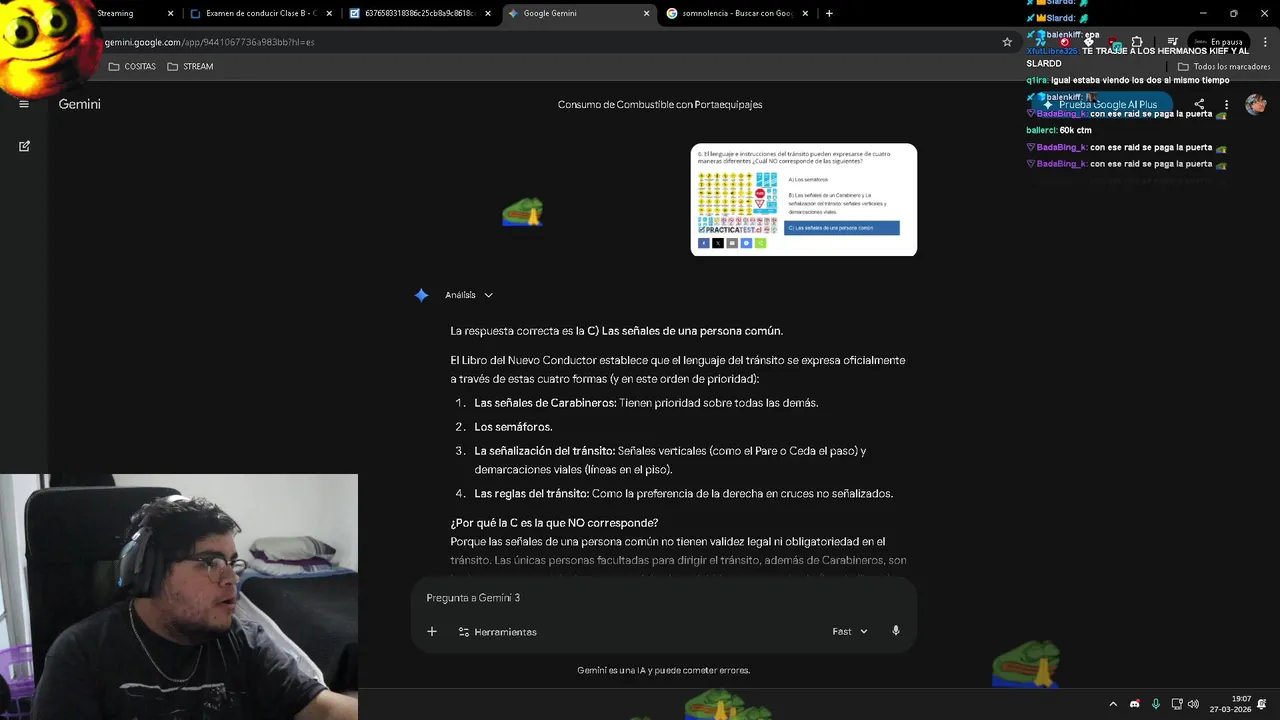
Task: Click disclaimer 'Gemini es una IA y puede cometer errores.'
Action: (x=664, y=670)
